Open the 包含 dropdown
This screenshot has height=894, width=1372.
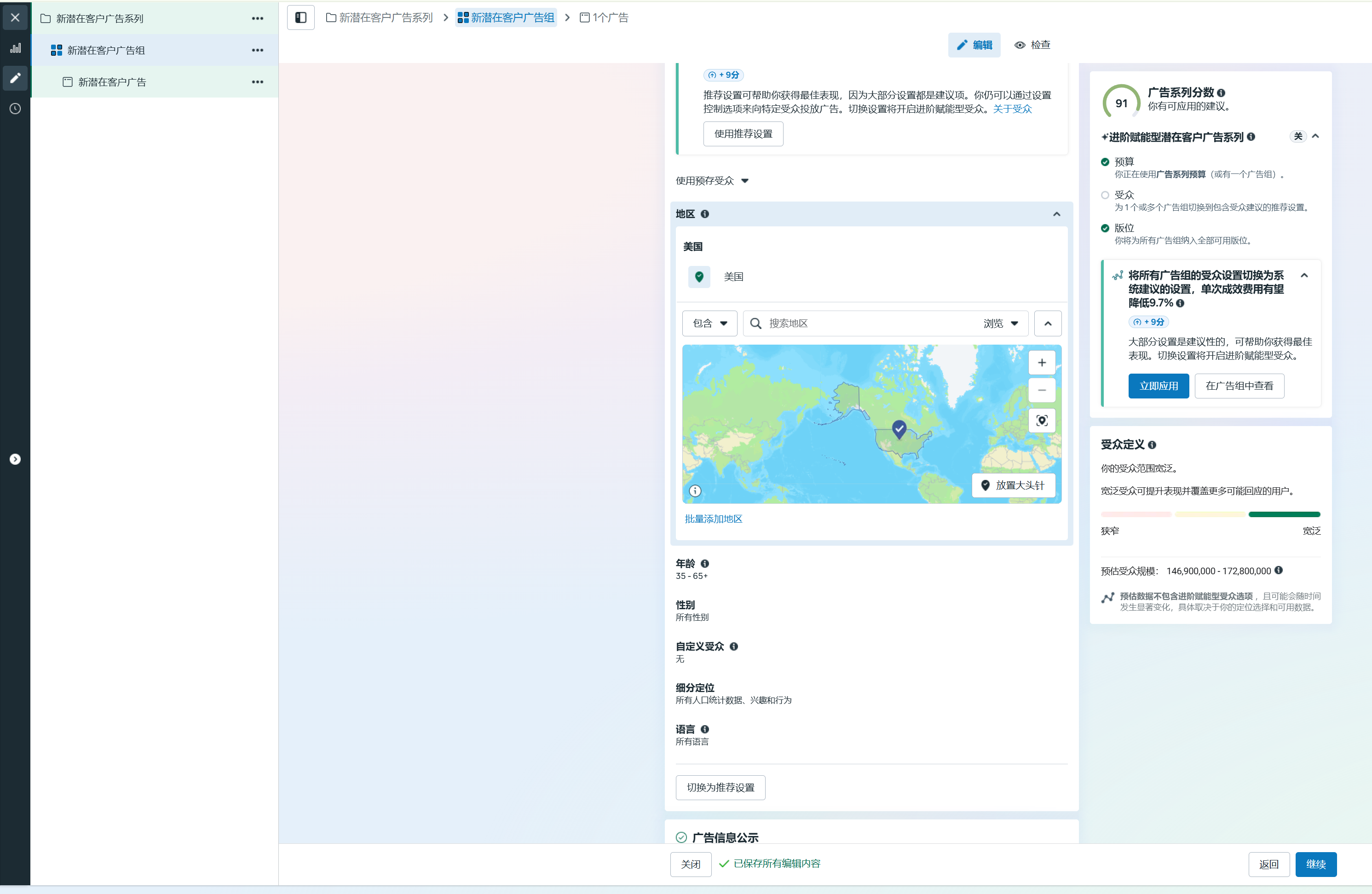pos(709,323)
